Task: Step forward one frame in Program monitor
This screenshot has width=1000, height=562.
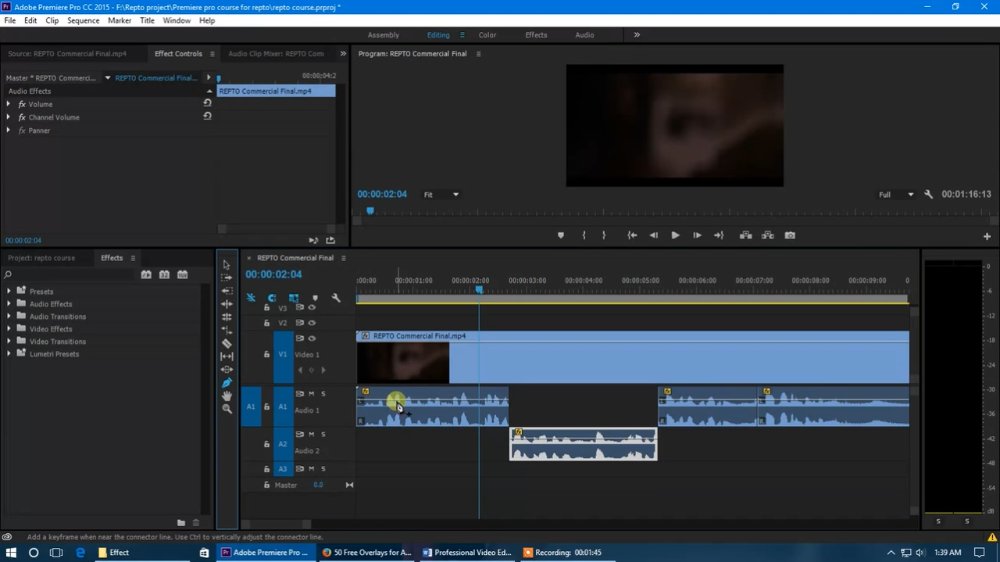Action: 697,235
